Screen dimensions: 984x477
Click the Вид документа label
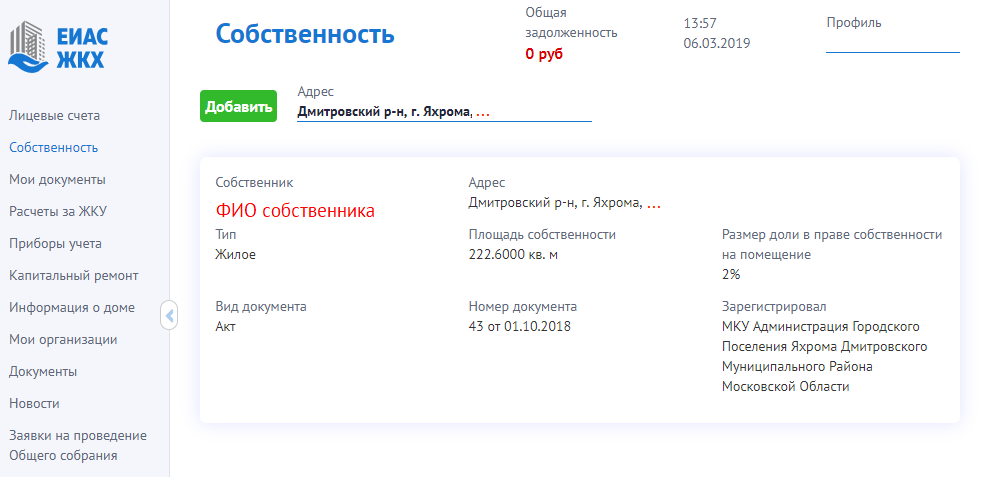[x=261, y=307]
